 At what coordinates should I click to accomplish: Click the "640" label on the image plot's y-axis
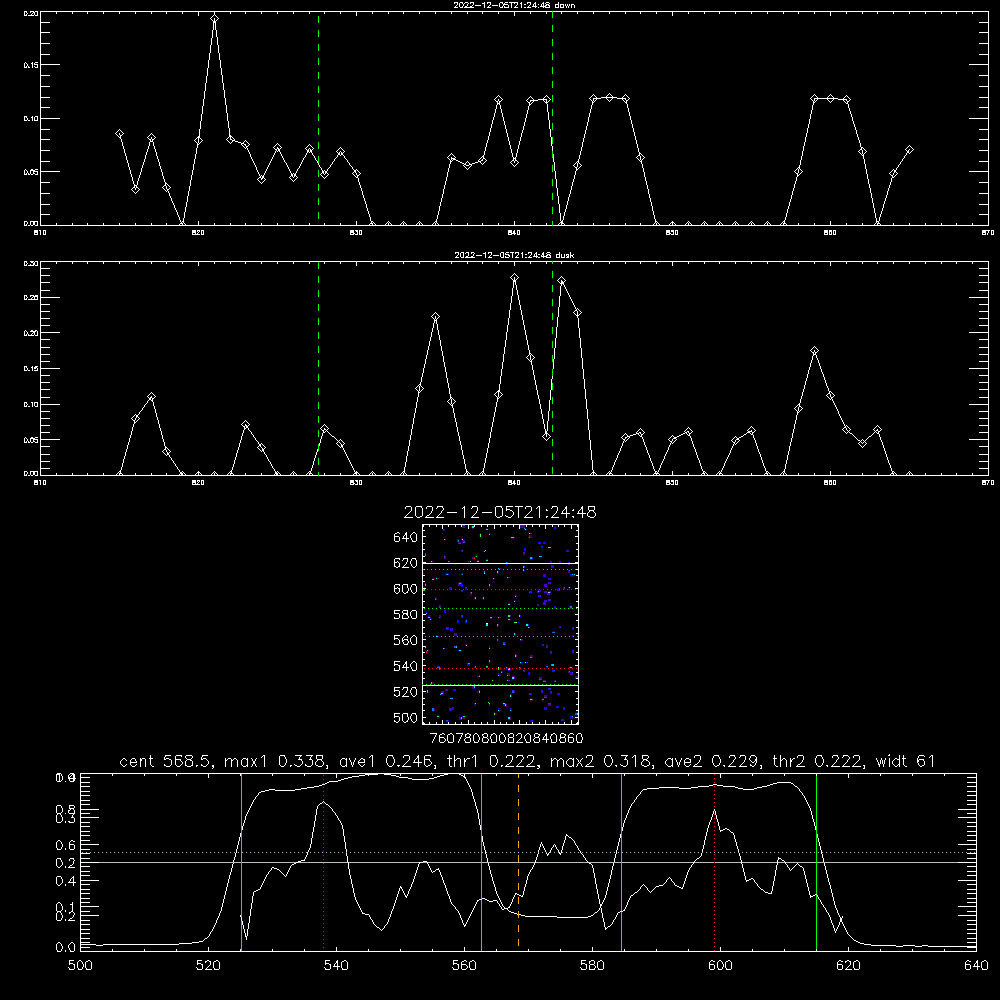[406, 538]
